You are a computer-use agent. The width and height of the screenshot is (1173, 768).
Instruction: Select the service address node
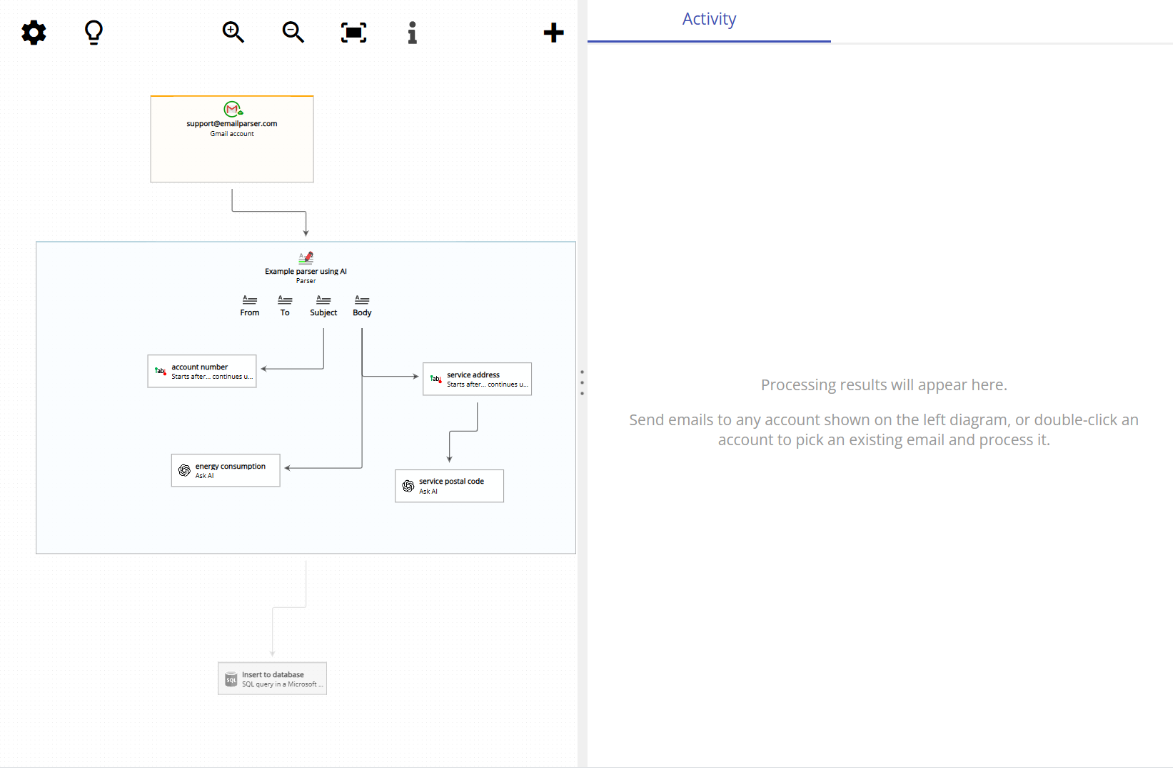coord(477,378)
